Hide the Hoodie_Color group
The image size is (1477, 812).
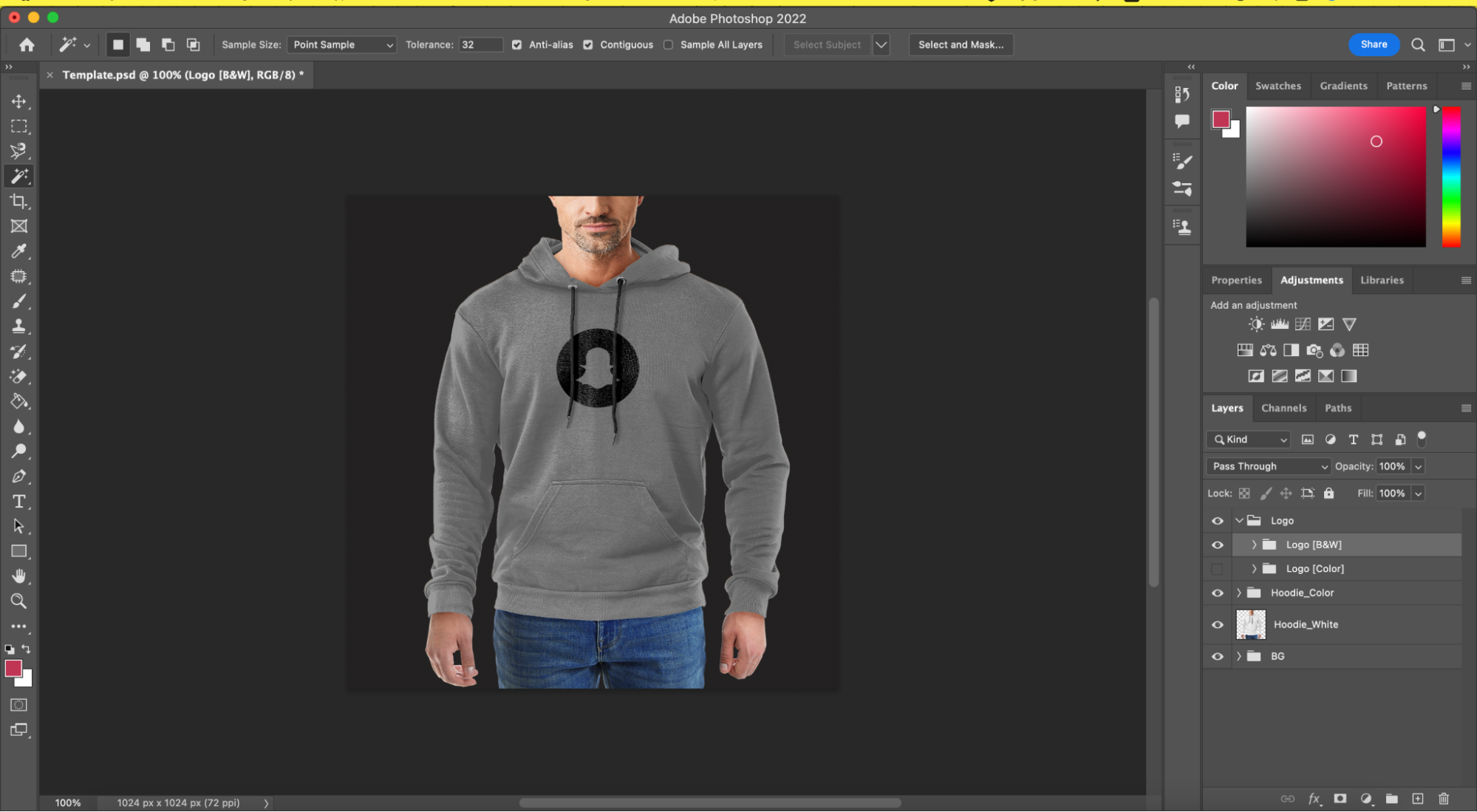[1218, 593]
